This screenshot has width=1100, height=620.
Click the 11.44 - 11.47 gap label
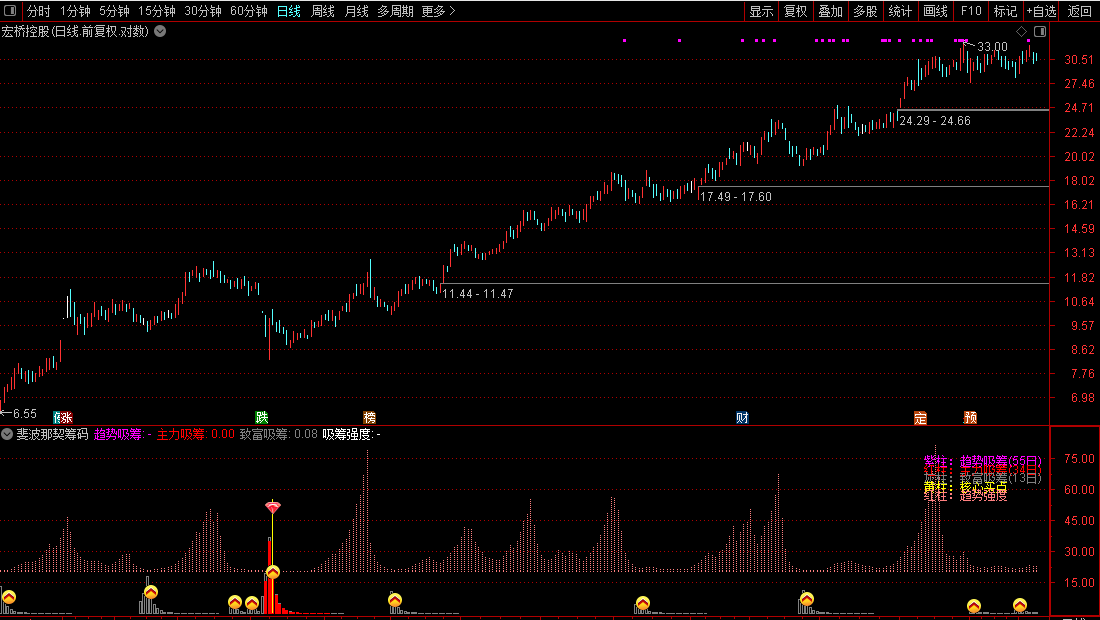point(478,294)
